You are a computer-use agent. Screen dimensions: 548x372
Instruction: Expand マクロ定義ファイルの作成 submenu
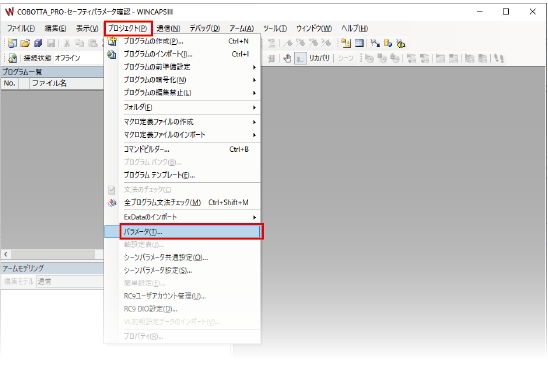[254, 122]
